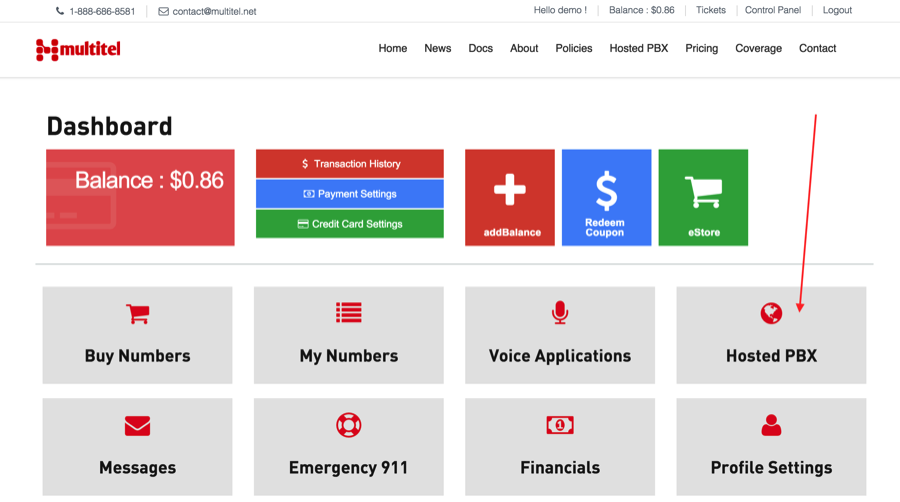Click the red Balance $0.86 card

[x=140, y=197]
